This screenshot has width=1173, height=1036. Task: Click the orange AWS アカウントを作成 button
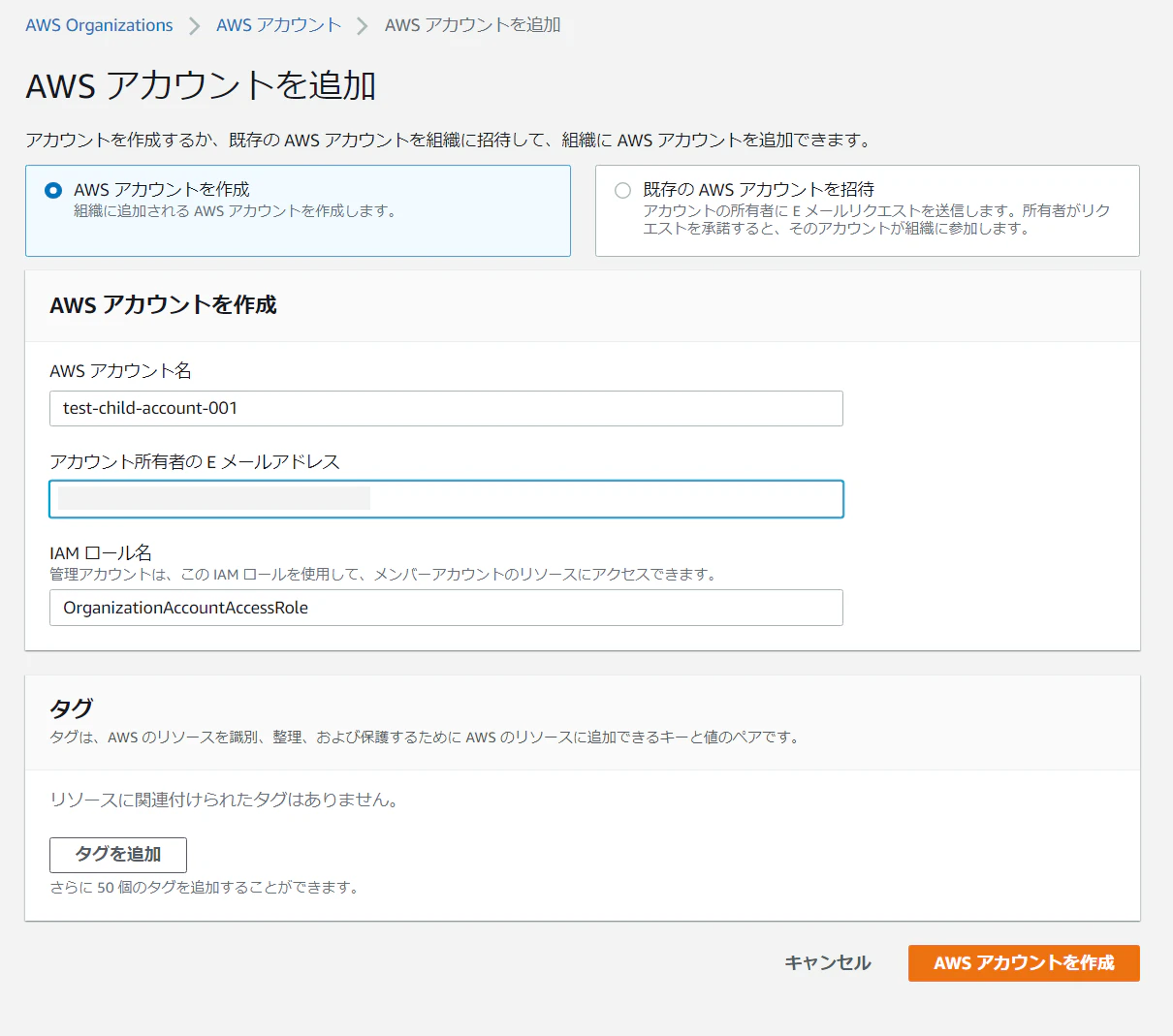pos(1024,963)
